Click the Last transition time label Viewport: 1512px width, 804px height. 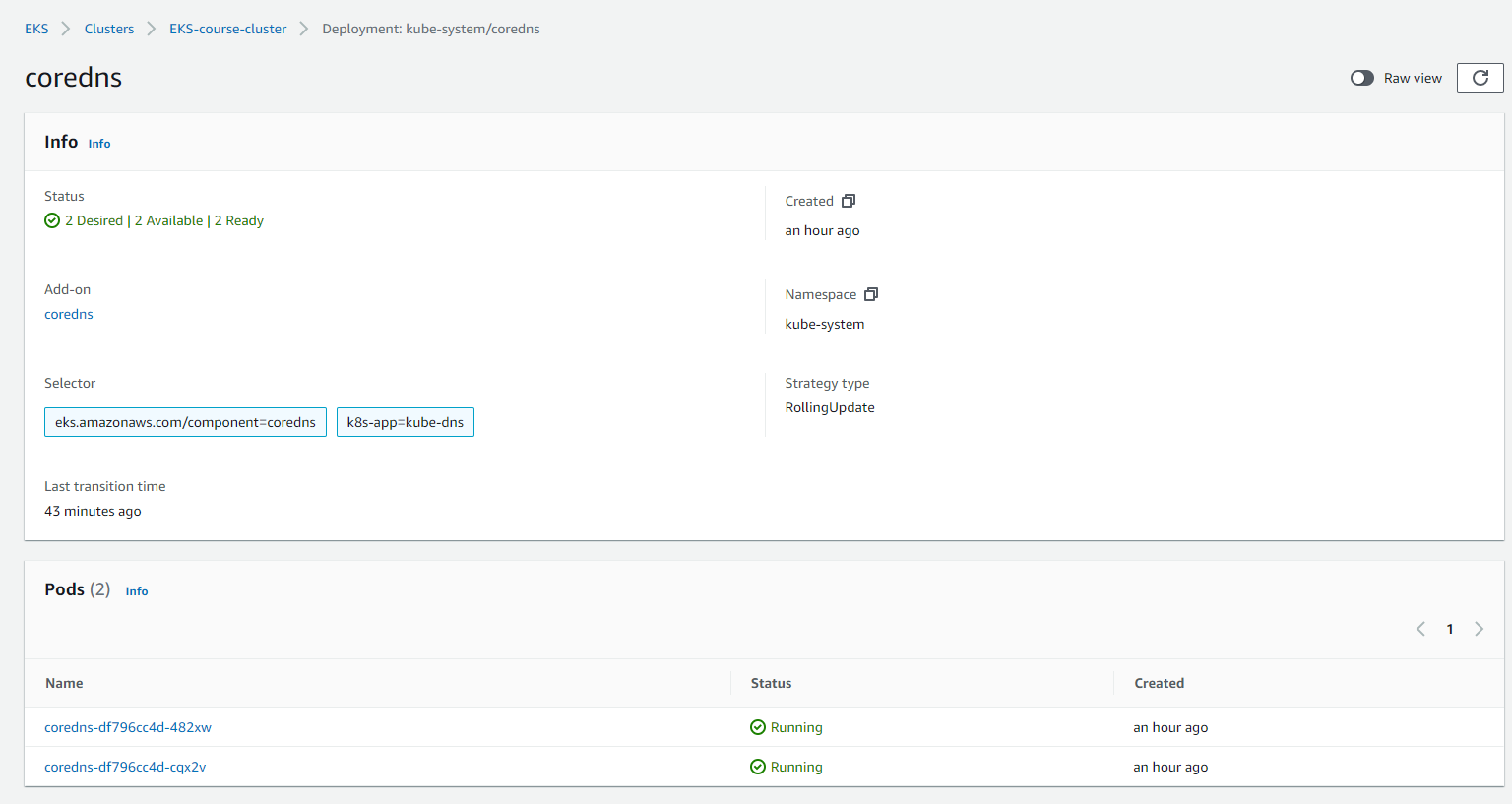104,486
